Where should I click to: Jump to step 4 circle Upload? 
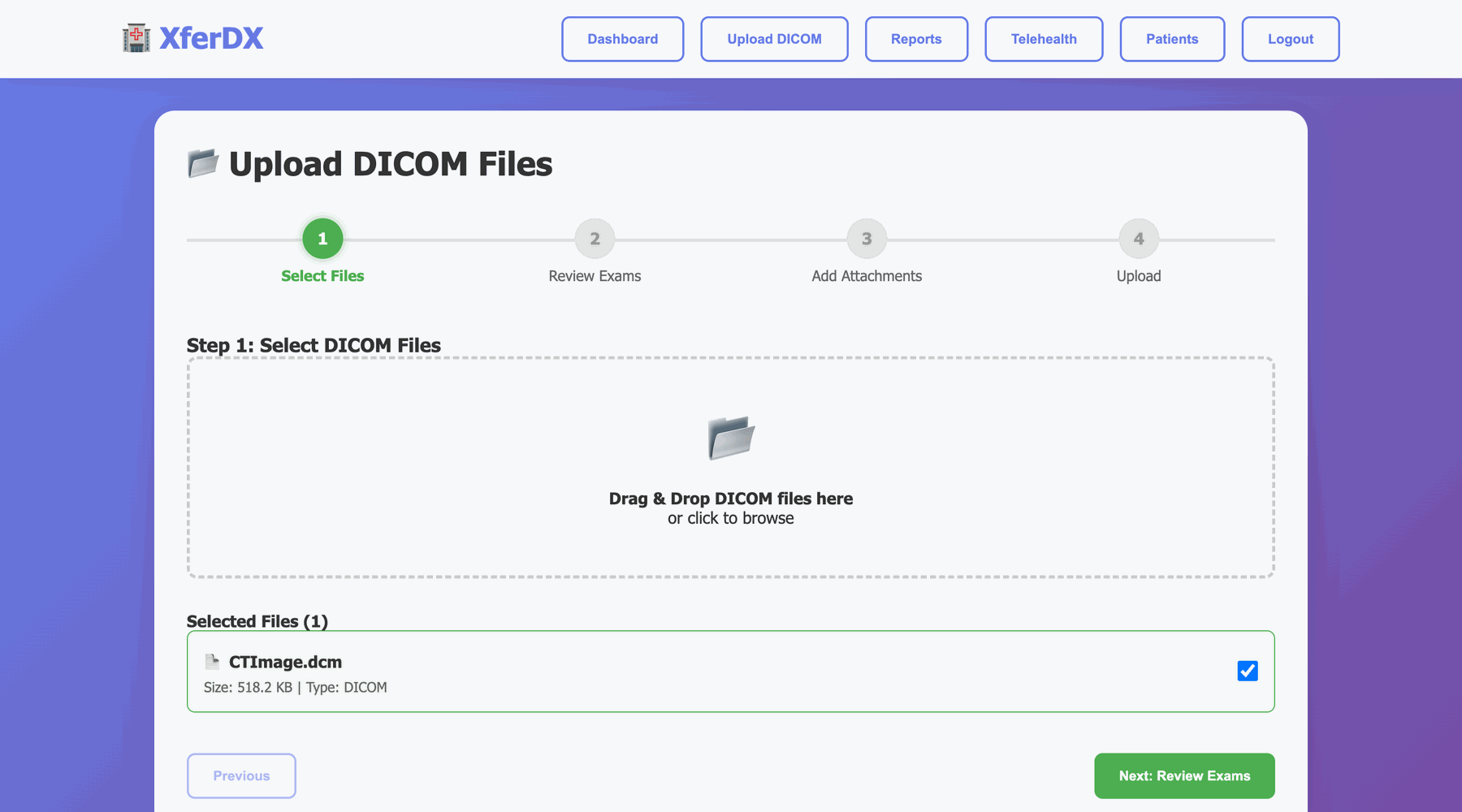1139,239
